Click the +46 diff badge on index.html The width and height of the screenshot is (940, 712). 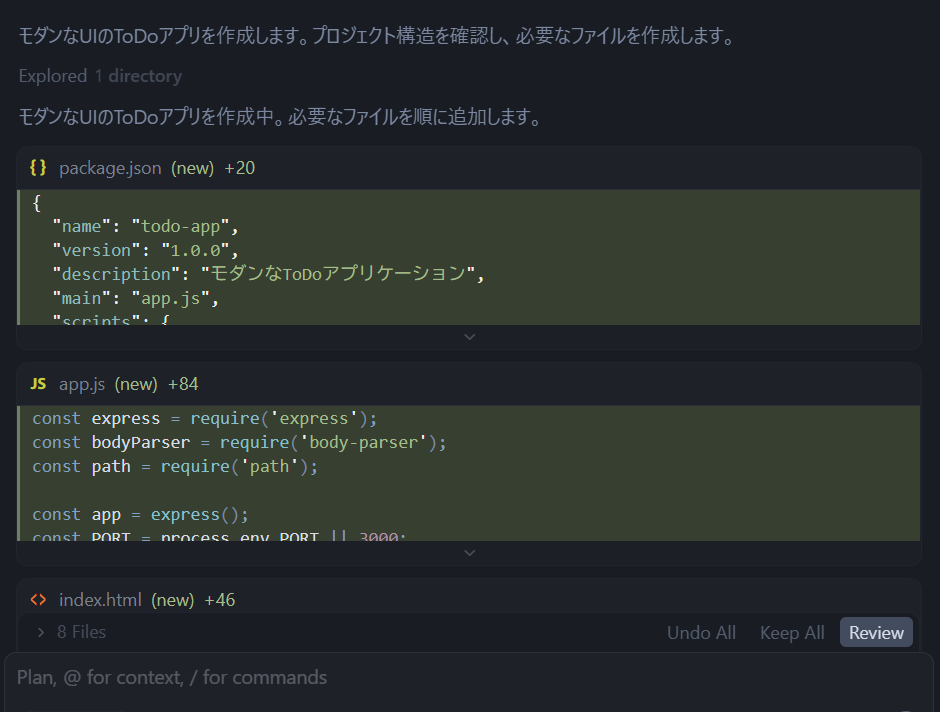(x=220, y=600)
